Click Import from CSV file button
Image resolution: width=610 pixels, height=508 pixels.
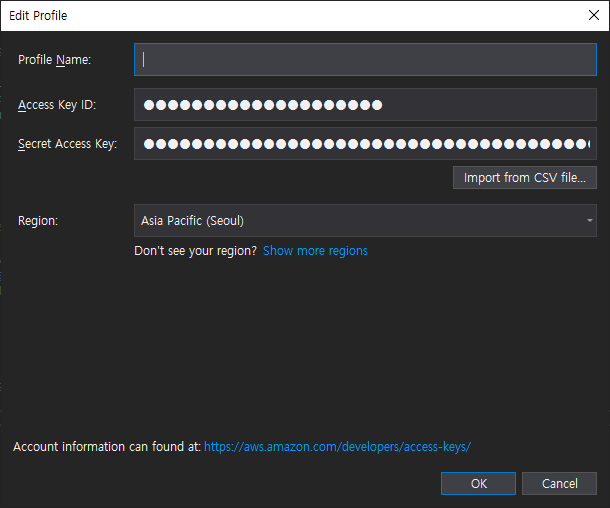coord(525,178)
